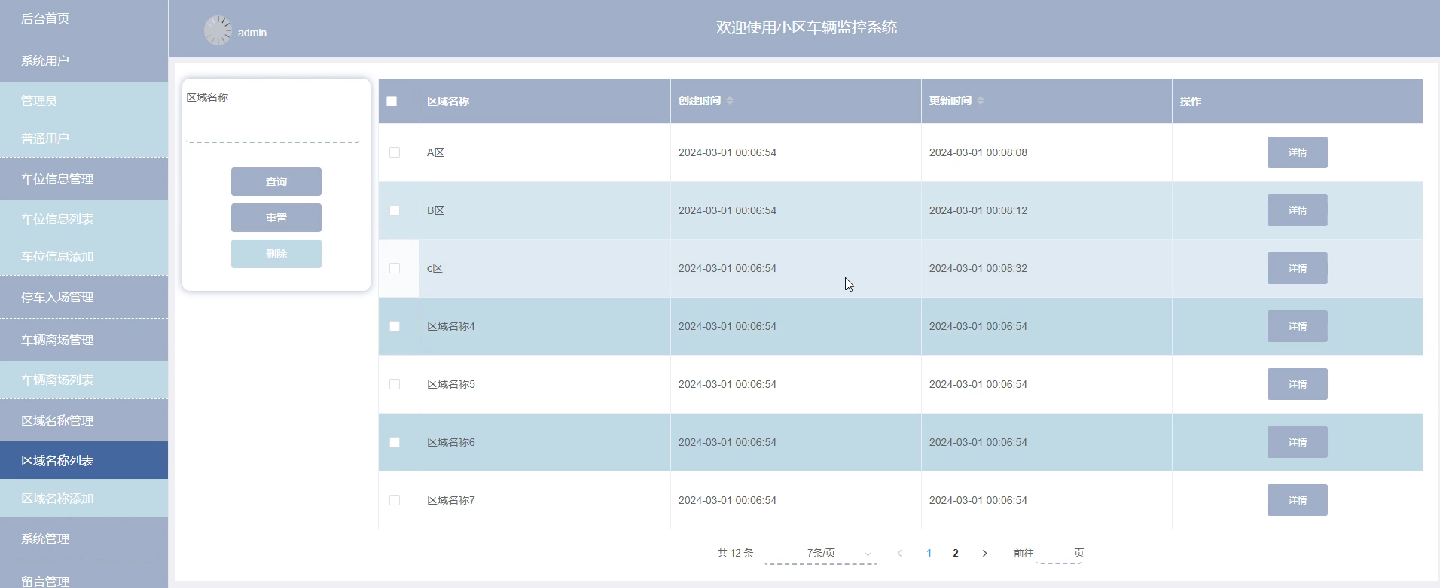
Task: Expand 留言管理 sidebar section
Action: (x=84, y=576)
